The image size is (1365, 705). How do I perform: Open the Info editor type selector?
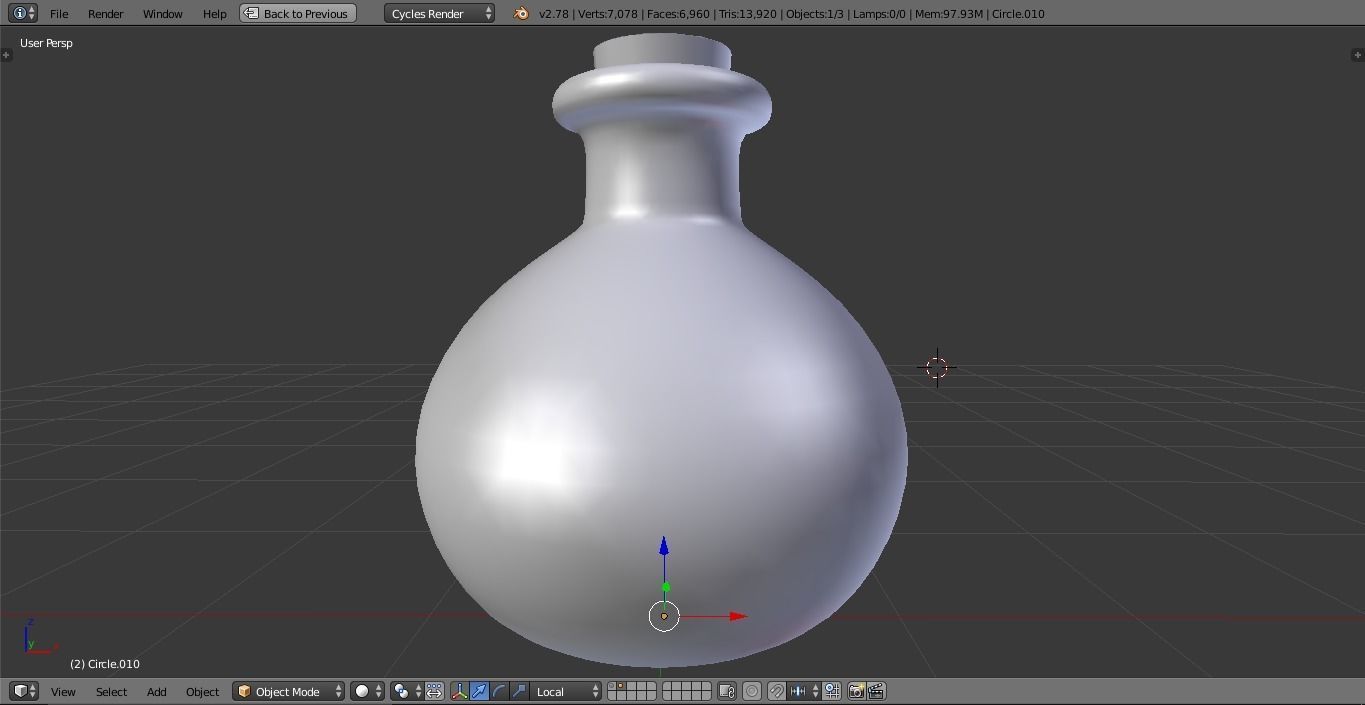pyautogui.click(x=22, y=13)
